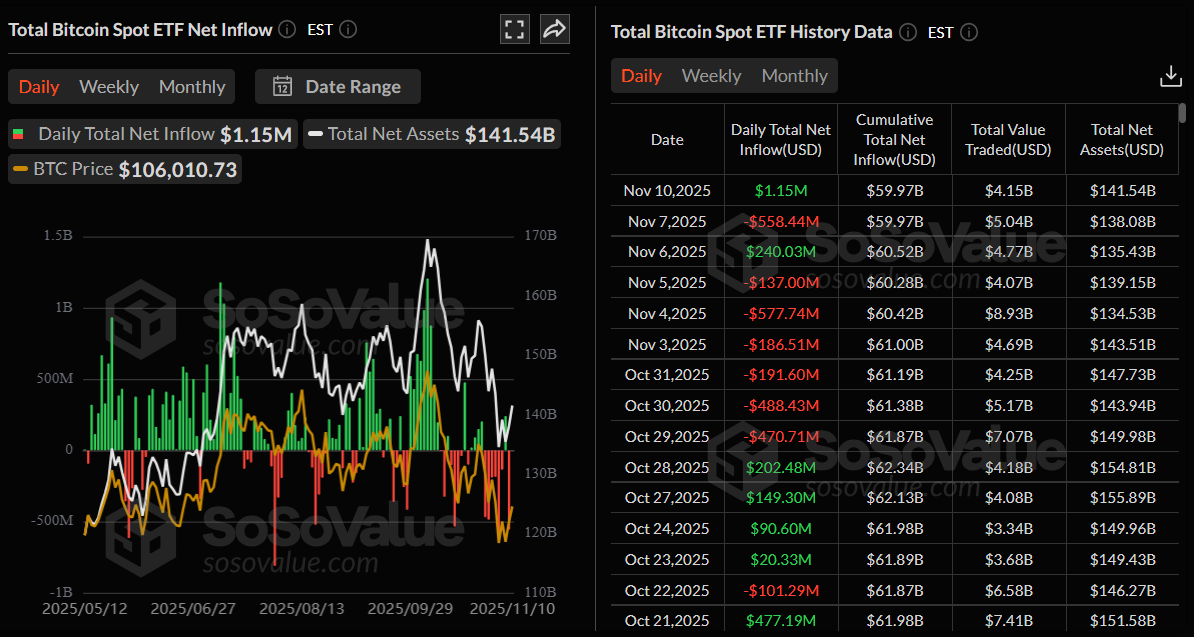Click the share icon above the chart
This screenshot has width=1194, height=637.
tap(555, 29)
